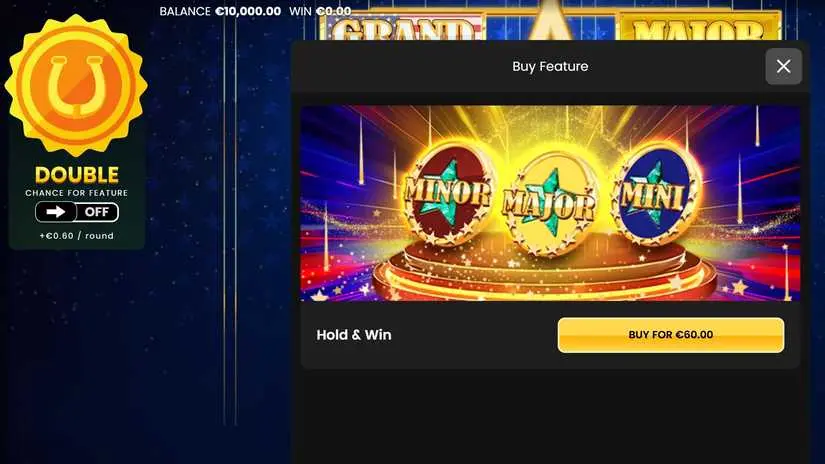825x464 pixels.
Task: Click the blue MINI coin
Action: tap(655, 194)
